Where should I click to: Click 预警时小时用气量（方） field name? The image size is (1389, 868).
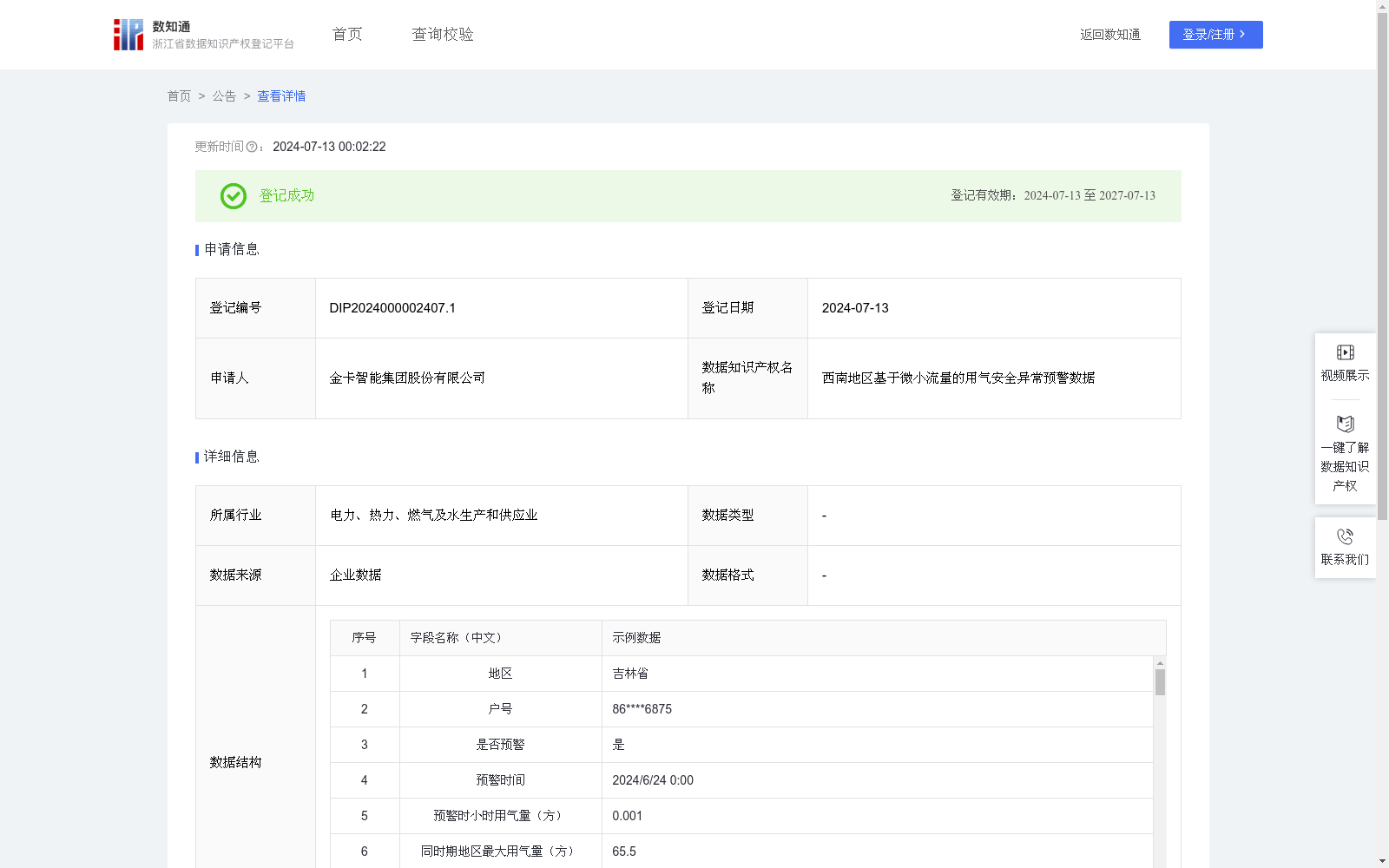(x=500, y=816)
